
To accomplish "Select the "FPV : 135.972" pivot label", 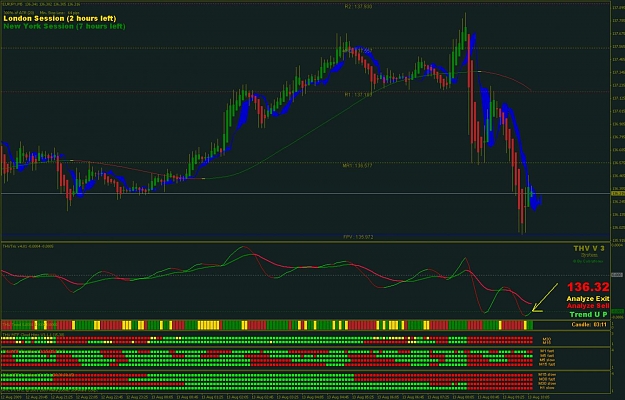I will 358,237.
